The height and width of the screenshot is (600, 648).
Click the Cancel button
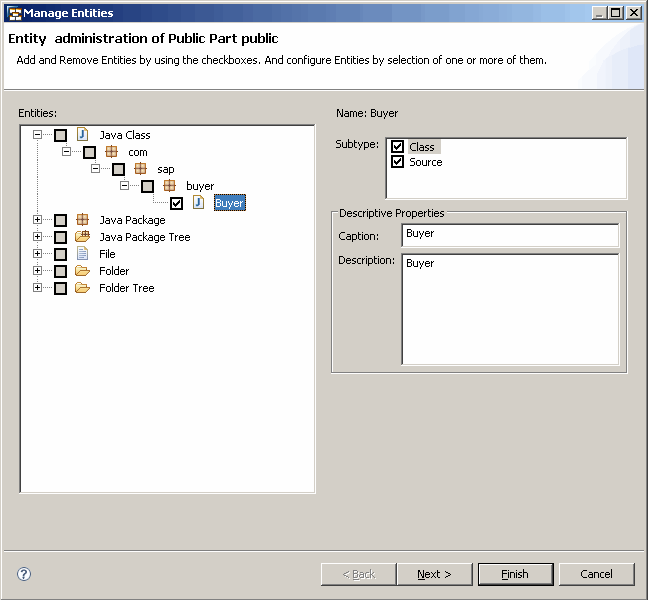tap(596, 574)
